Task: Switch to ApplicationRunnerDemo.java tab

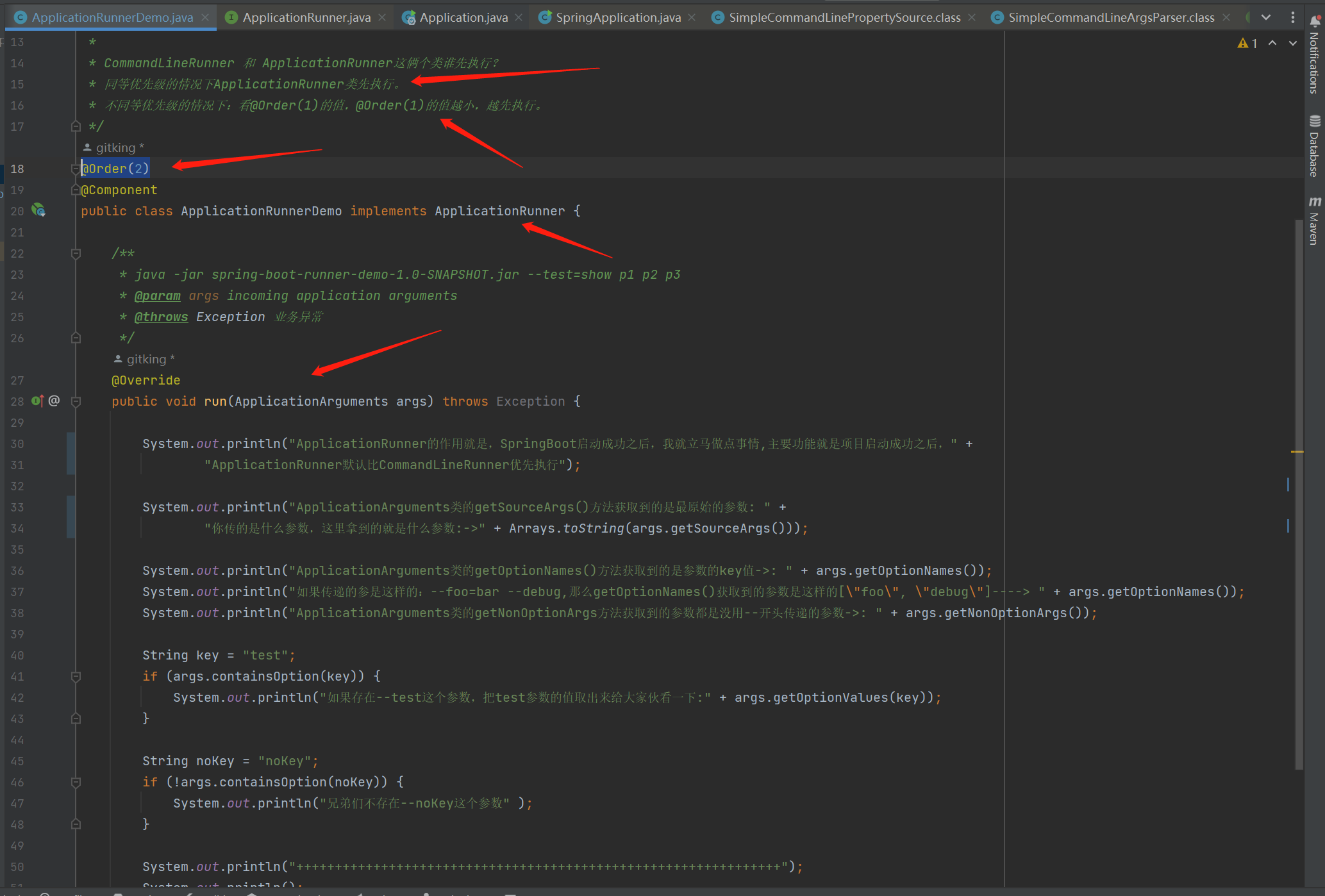Action: coord(112,17)
